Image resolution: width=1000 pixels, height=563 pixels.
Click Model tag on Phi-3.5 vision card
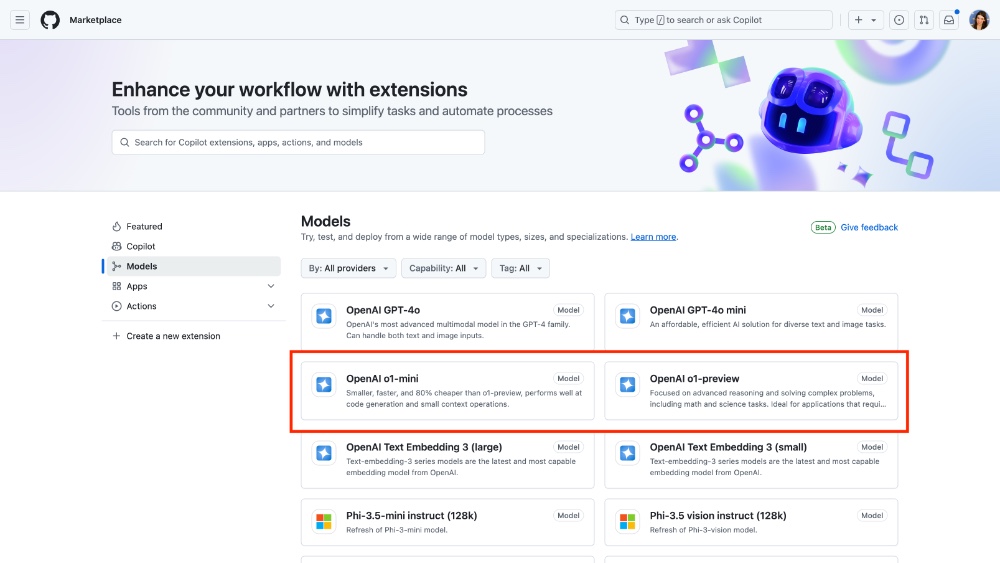872,516
